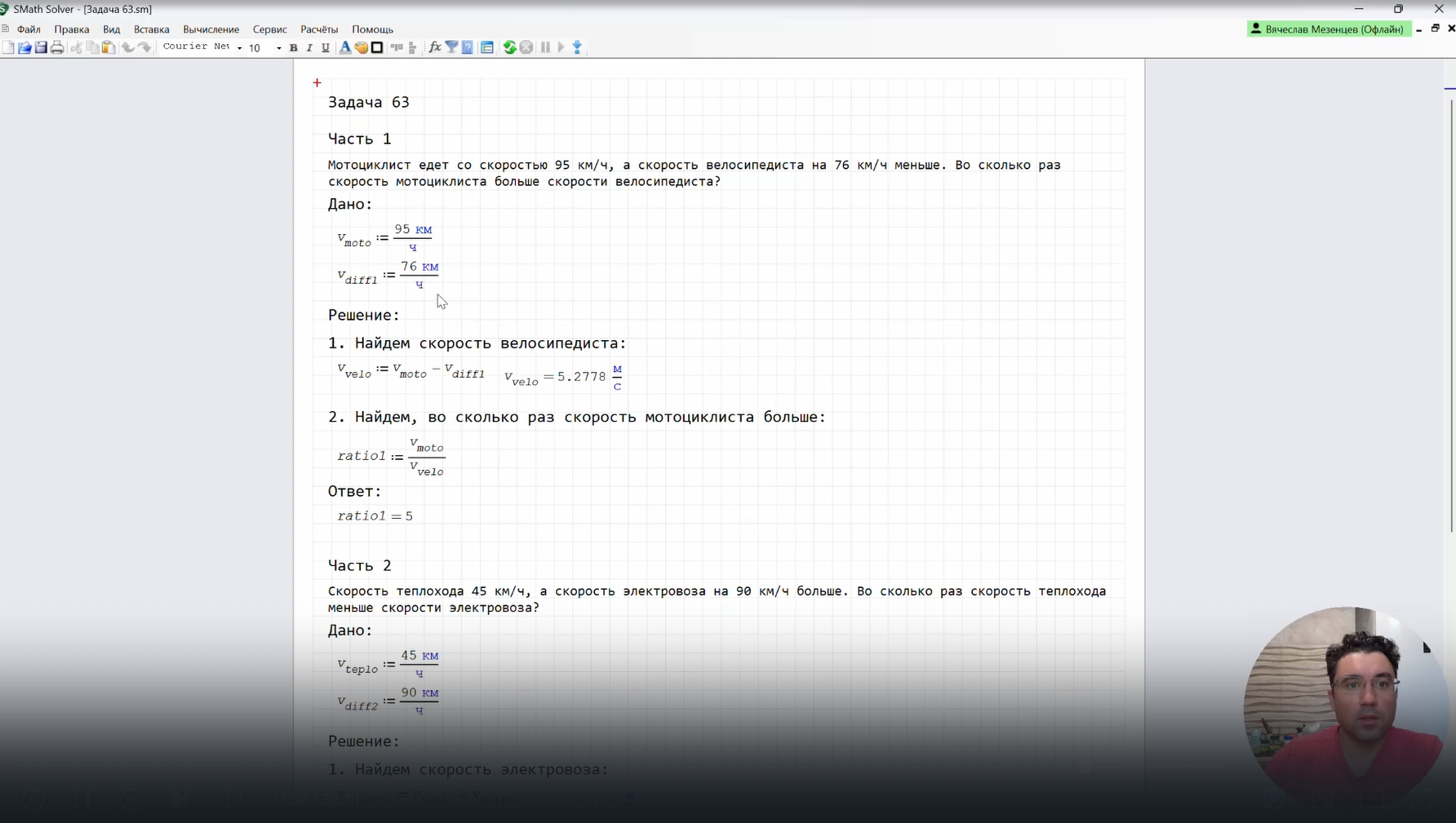This screenshot has width=1456, height=823.
Task: Print the worksheet with printer icon
Action: [x=57, y=48]
